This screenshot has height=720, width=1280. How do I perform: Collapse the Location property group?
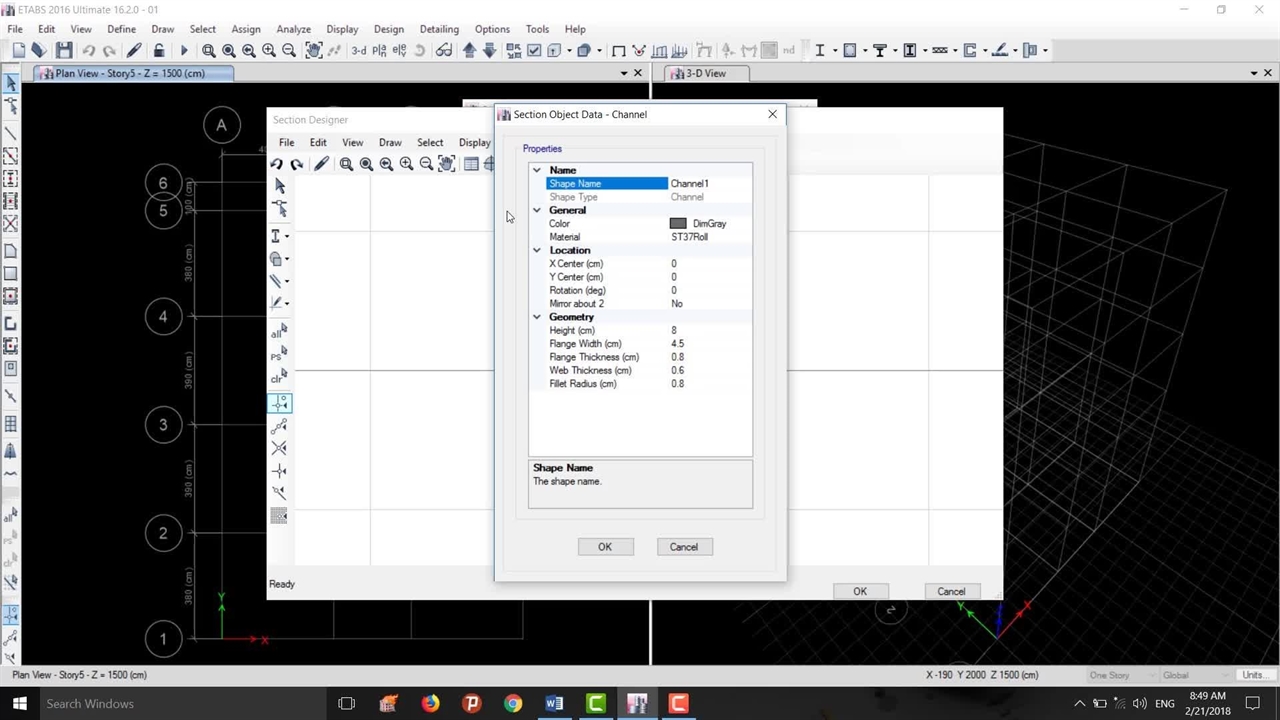click(x=537, y=250)
